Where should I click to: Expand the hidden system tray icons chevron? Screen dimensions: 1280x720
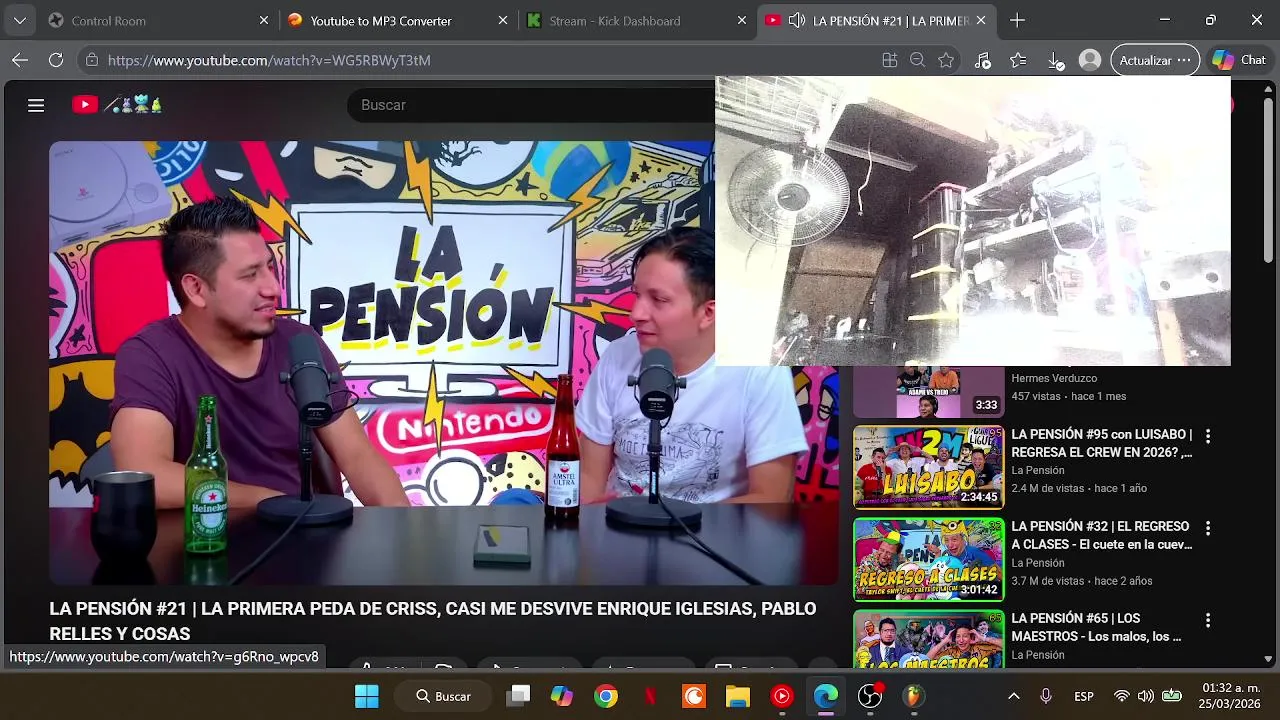tap(1013, 696)
